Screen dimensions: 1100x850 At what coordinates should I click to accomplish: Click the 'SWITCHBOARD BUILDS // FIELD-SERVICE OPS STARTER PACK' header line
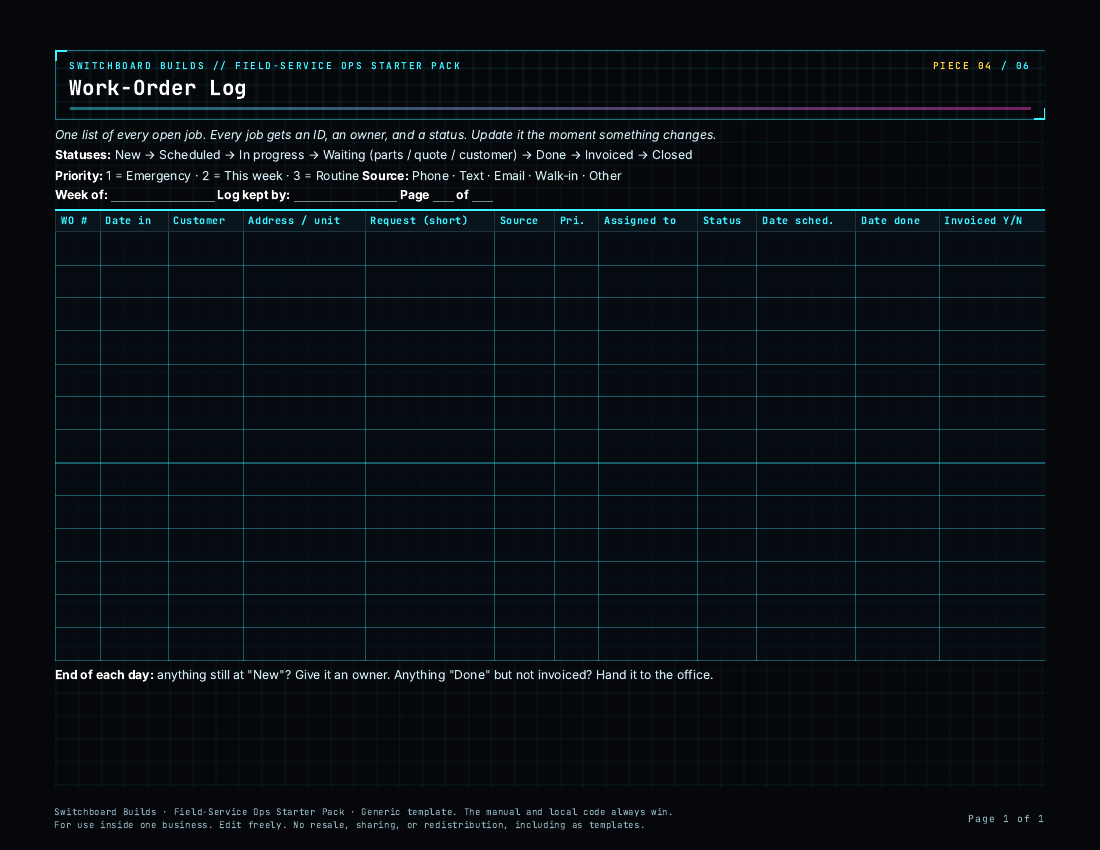point(264,66)
